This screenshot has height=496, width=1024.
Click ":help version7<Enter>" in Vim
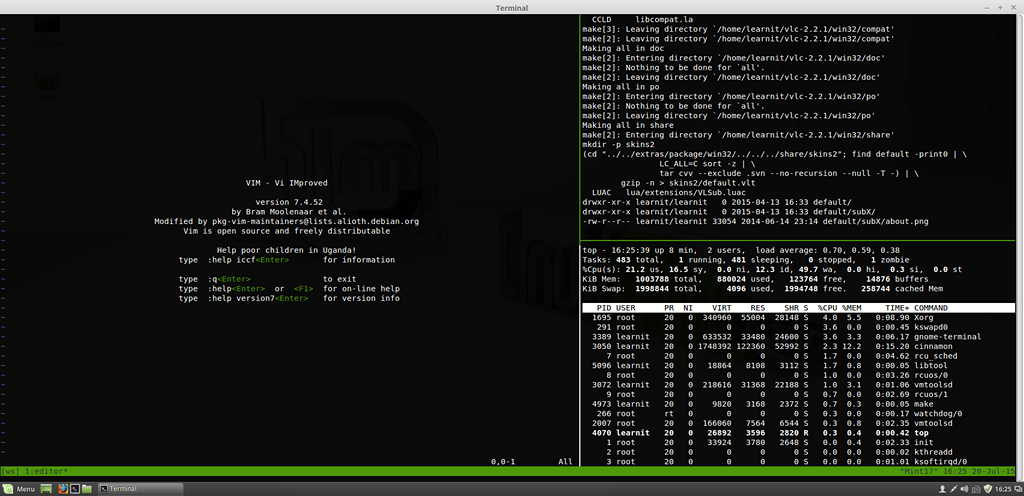258,298
